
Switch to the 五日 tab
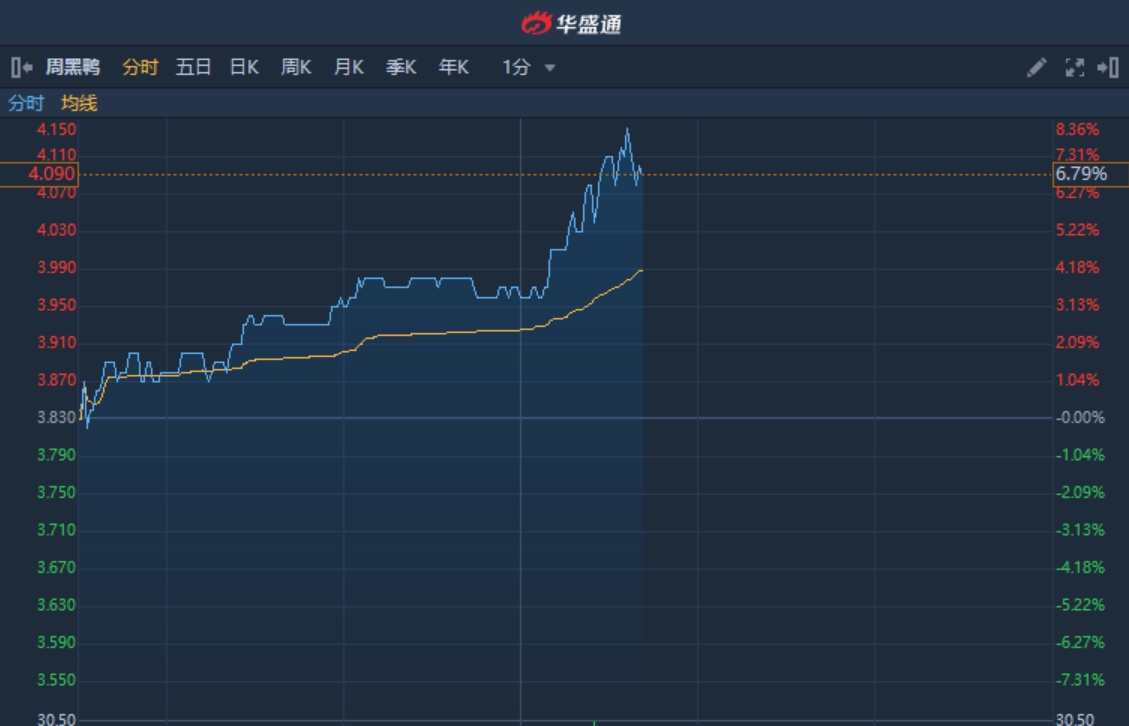[193, 67]
